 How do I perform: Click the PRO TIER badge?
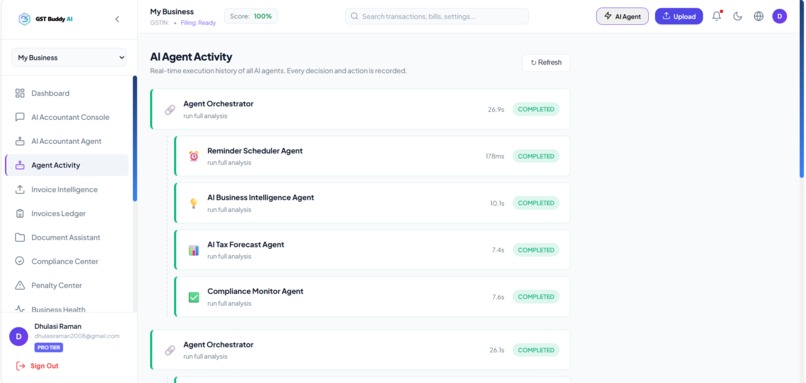(x=49, y=348)
